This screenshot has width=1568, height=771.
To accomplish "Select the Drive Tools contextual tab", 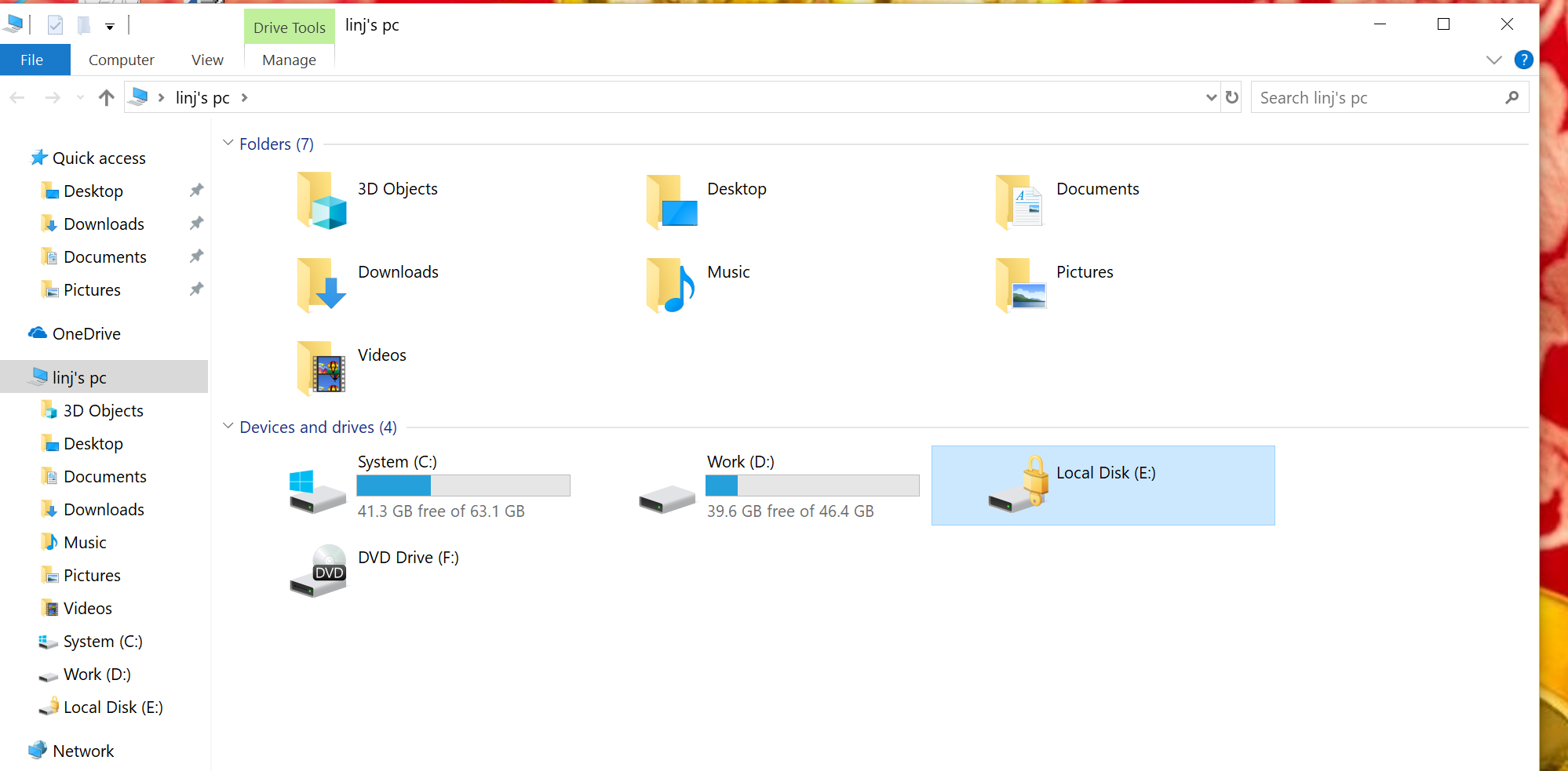I will (x=289, y=27).
